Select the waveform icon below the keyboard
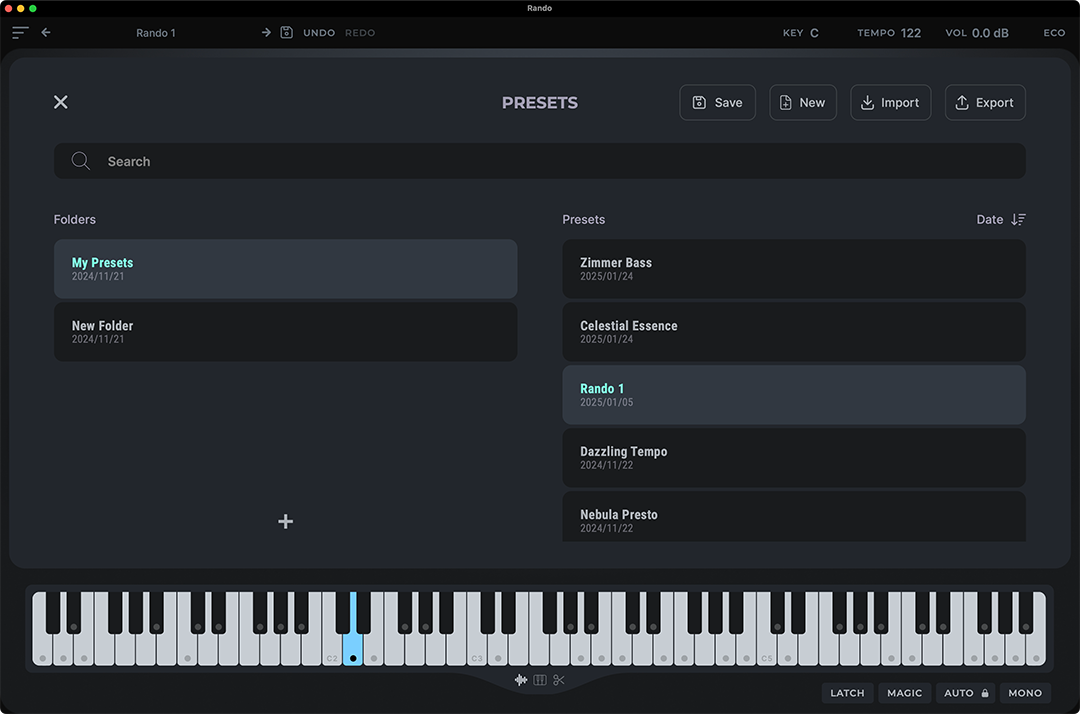This screenshot has width=1080, height=714. pos(521,680)
